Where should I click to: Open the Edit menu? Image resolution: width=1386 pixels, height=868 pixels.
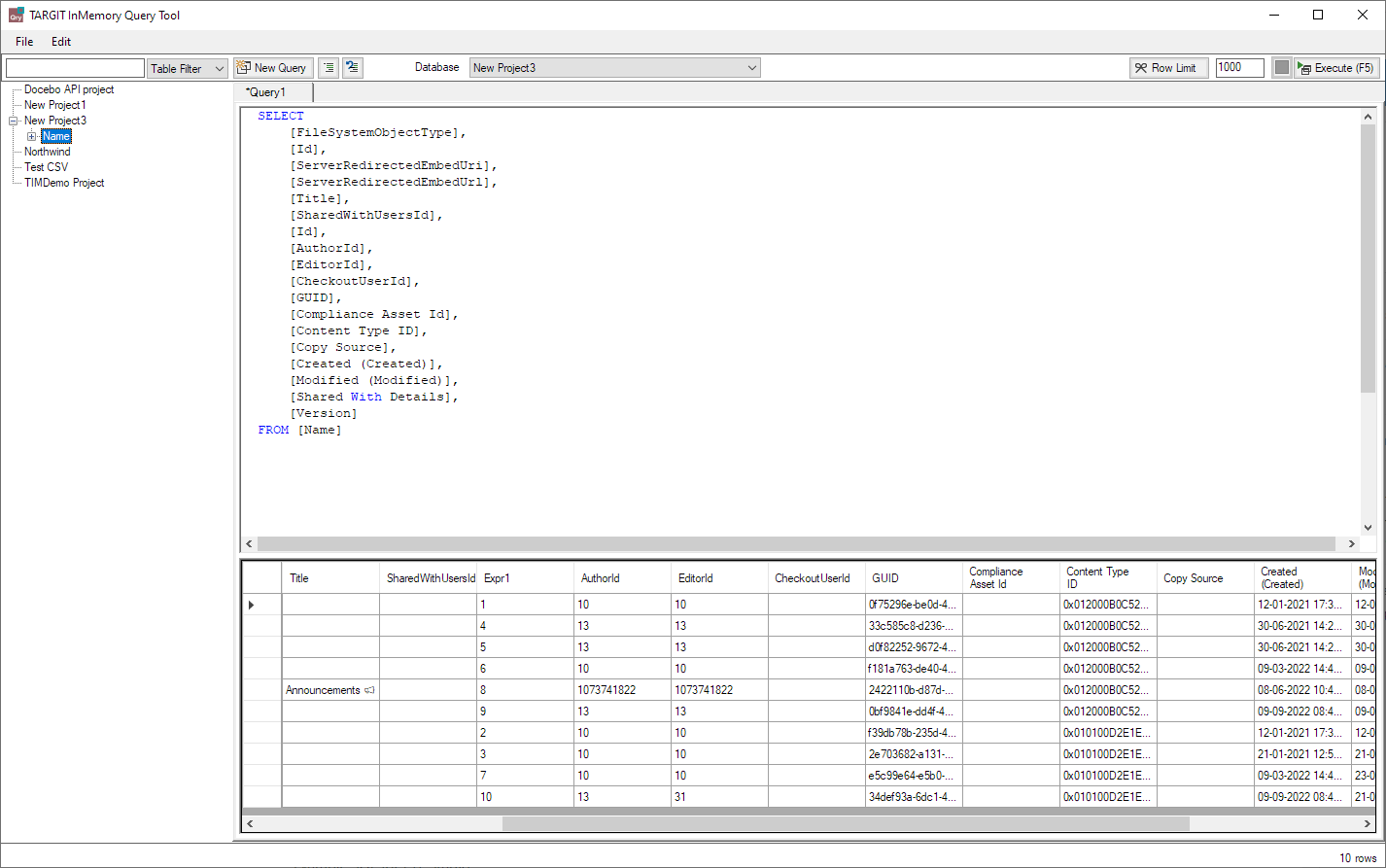(x=61, y=42)
